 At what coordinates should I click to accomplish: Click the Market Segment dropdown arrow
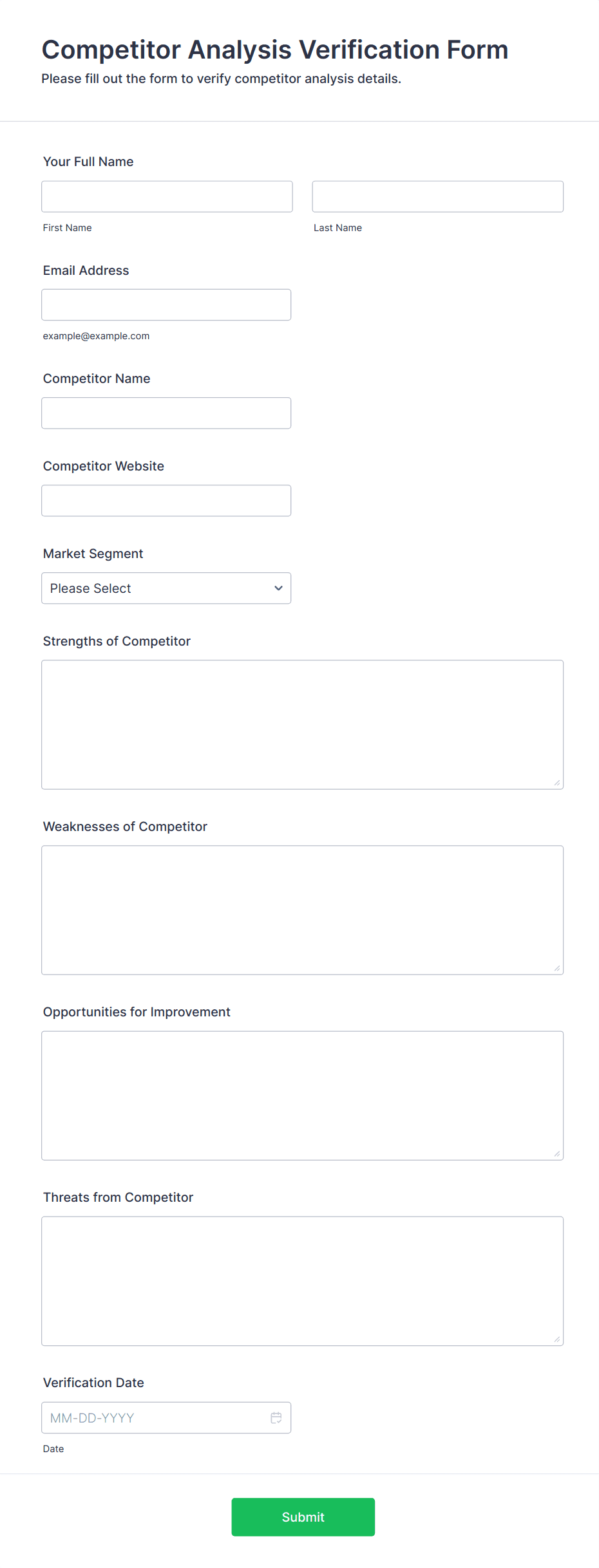pyautogui.click(x=278, y=588)
